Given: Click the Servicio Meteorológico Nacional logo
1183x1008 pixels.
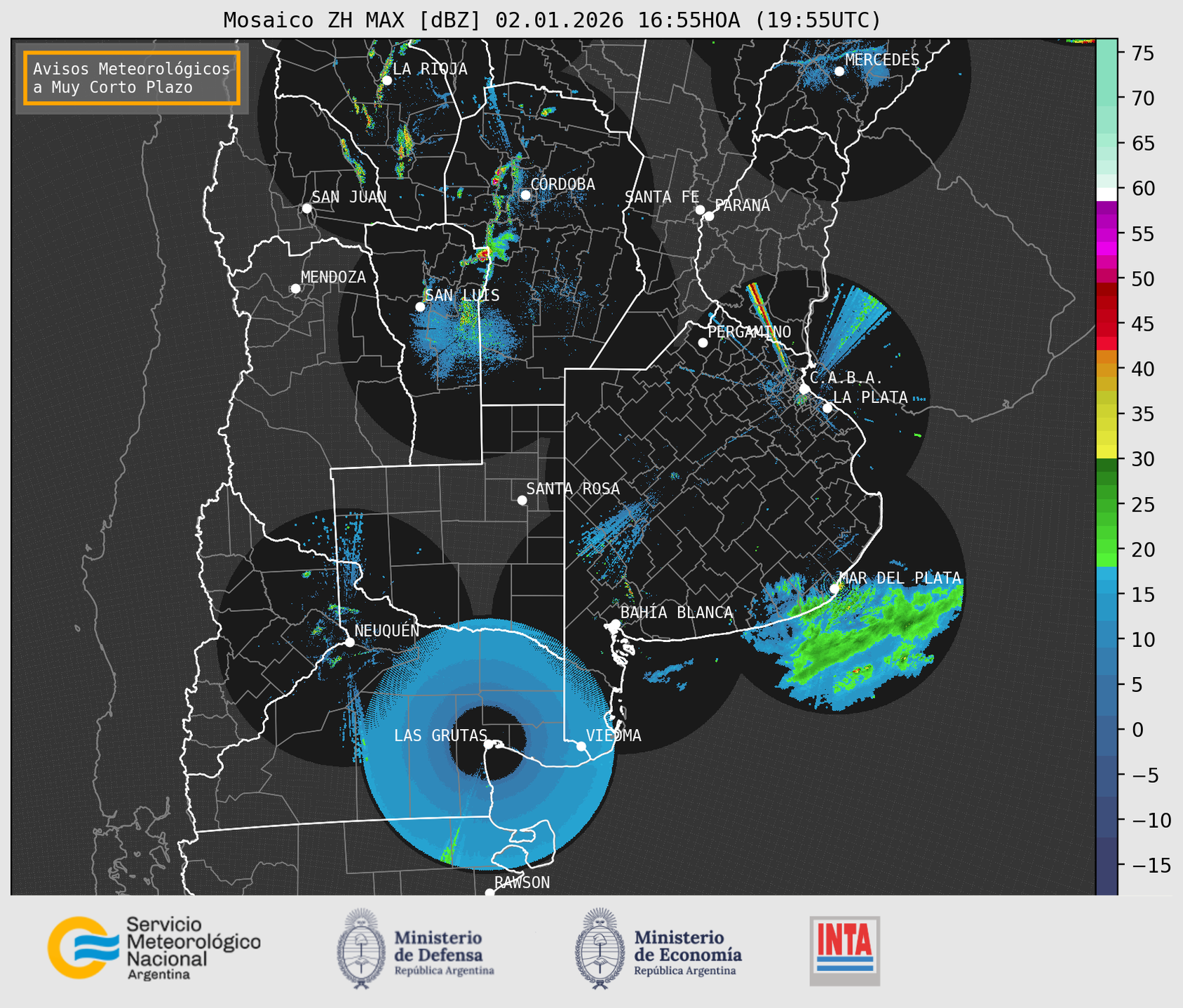Looking at the screenshot, I should click(x=154, y=948).
